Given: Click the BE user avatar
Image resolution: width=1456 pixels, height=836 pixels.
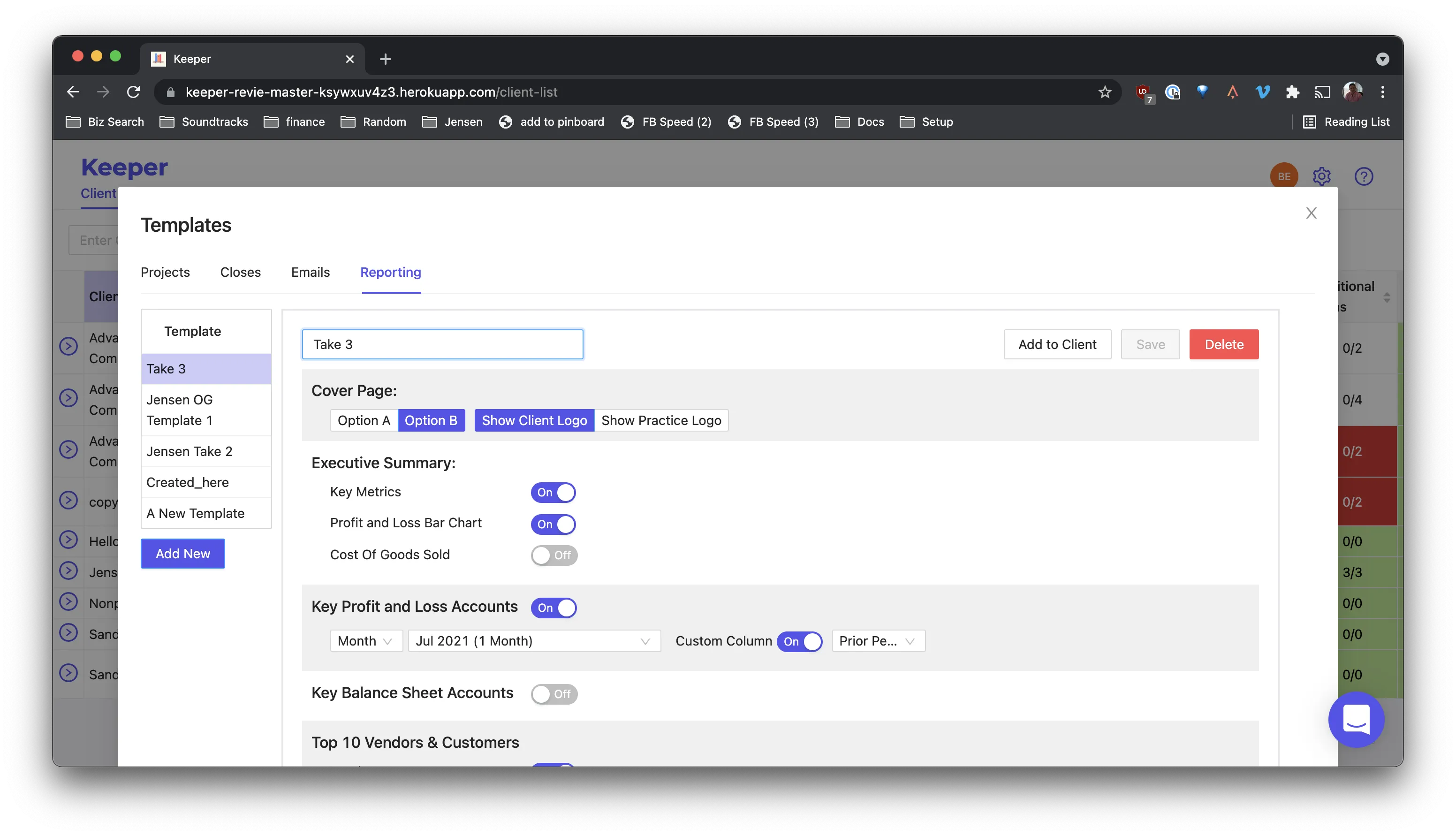Looking at the screenshot, I should pos(1284,176).
